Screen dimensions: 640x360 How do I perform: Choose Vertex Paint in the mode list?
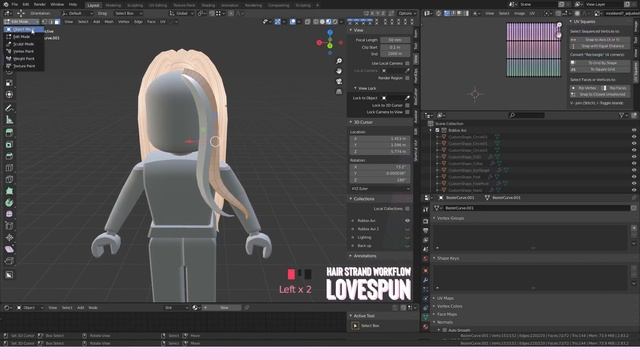coord(23,51)
